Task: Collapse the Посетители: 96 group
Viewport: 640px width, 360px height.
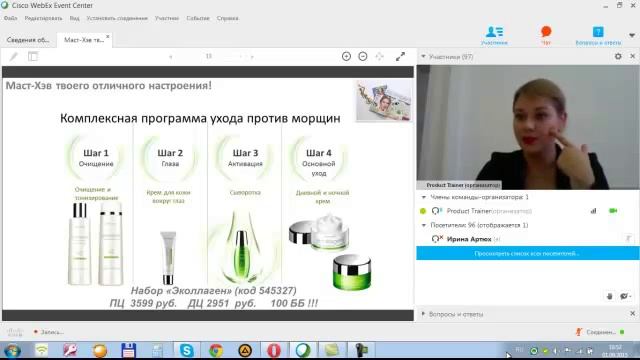Action: pyautogui.click(x=424, y=225)
